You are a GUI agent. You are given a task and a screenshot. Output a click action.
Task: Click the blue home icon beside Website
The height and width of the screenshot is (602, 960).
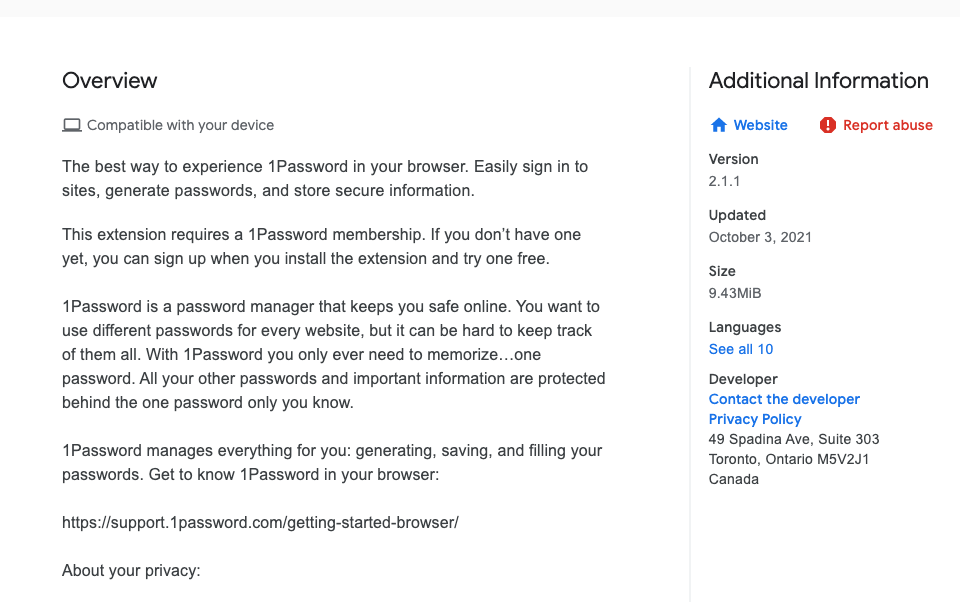click(718, 125)
